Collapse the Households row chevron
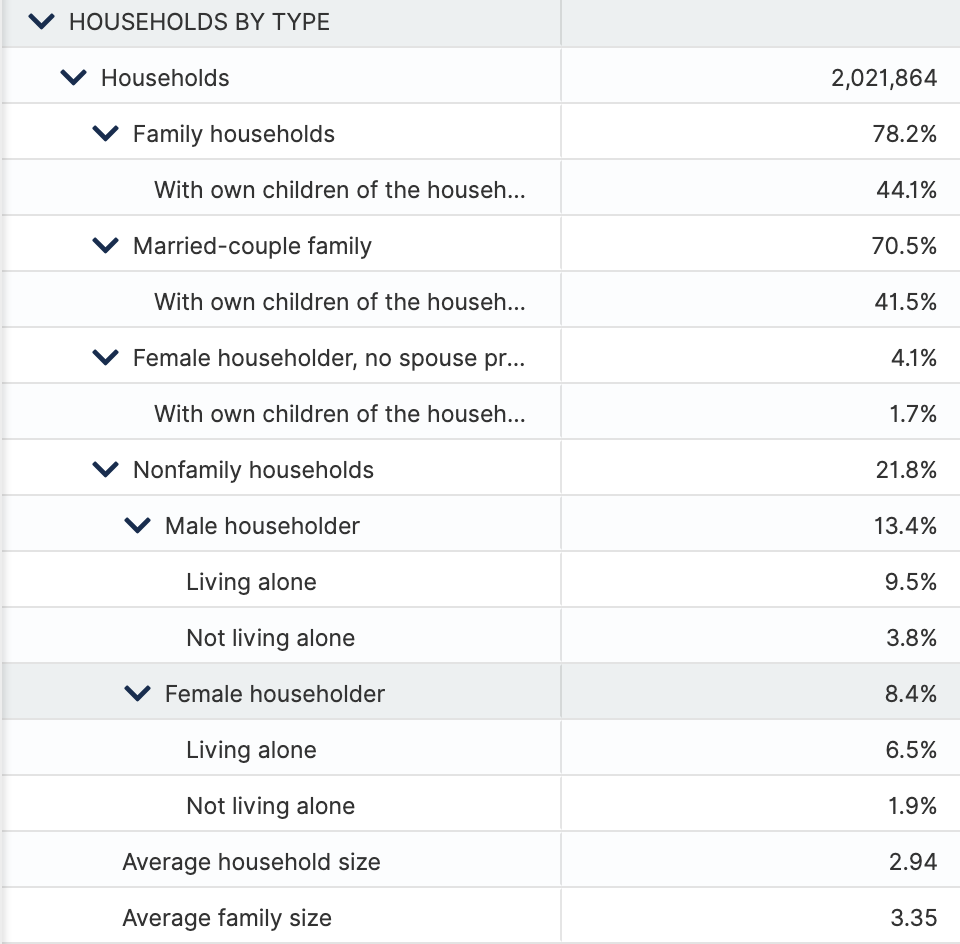Screen dimensions: 960x944 coord(73,78)
